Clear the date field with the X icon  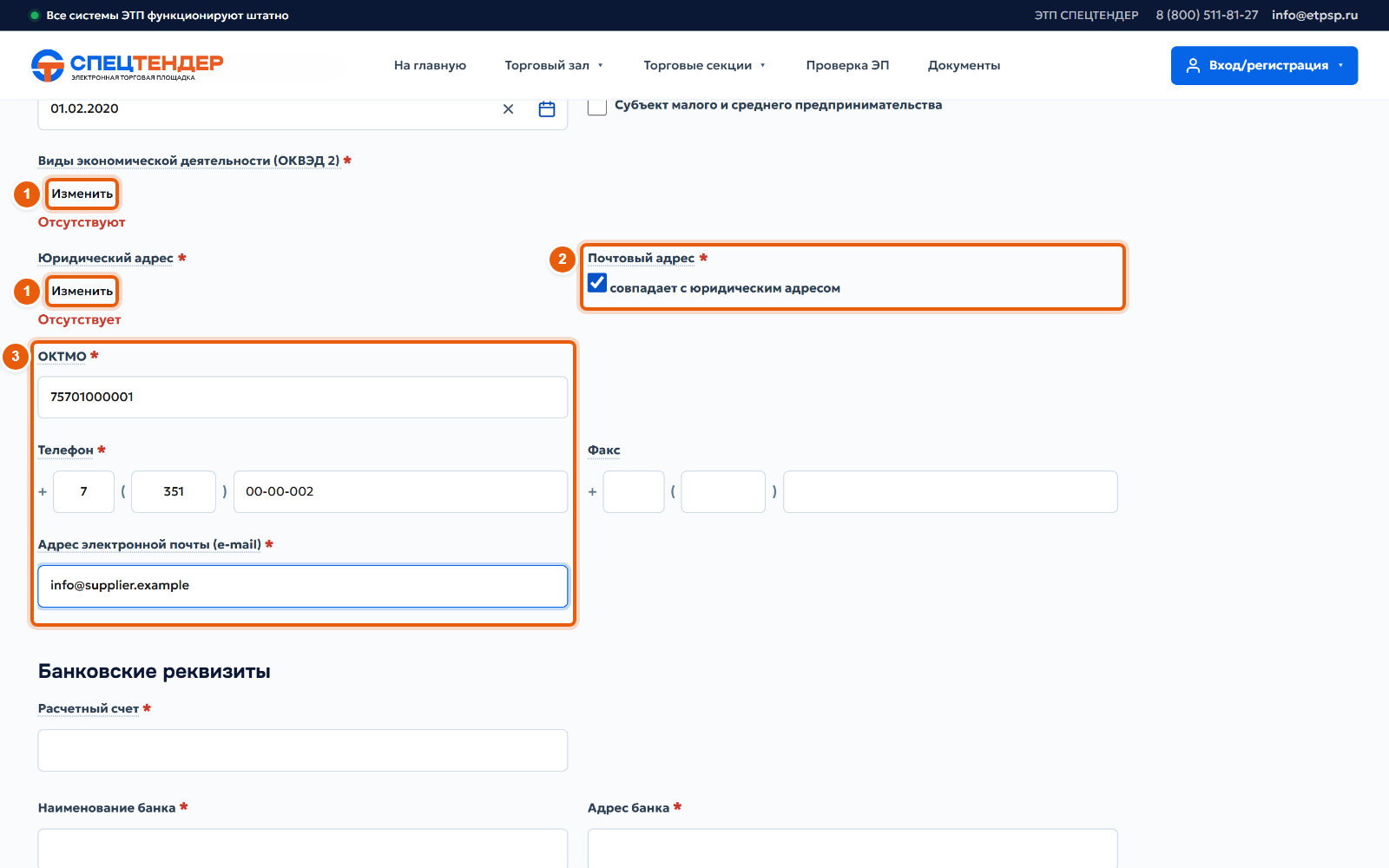point(509,108)
